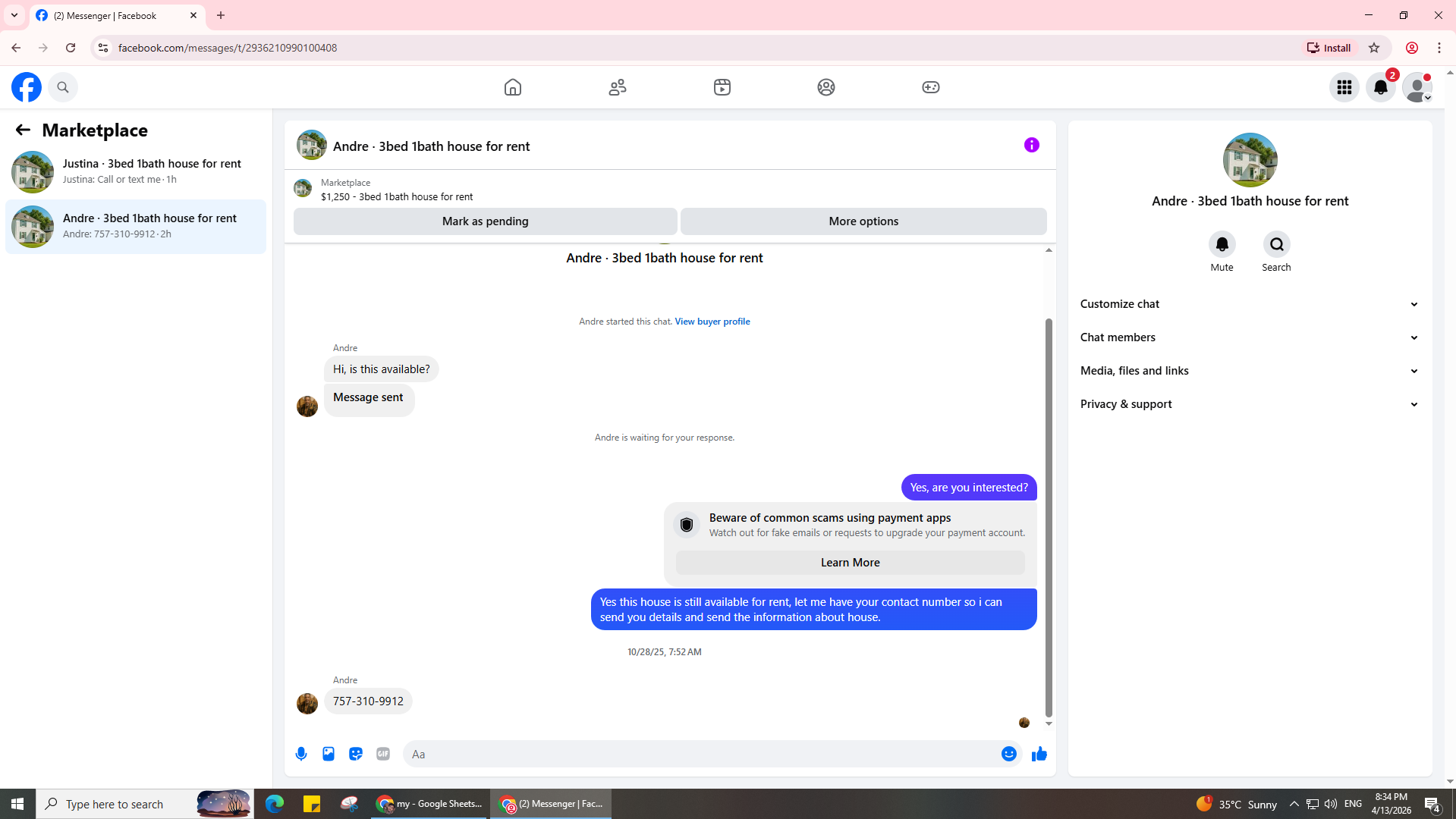Click Learn More in scam warning
This screenshot has width=1456, height=819.
pos(850,563)
